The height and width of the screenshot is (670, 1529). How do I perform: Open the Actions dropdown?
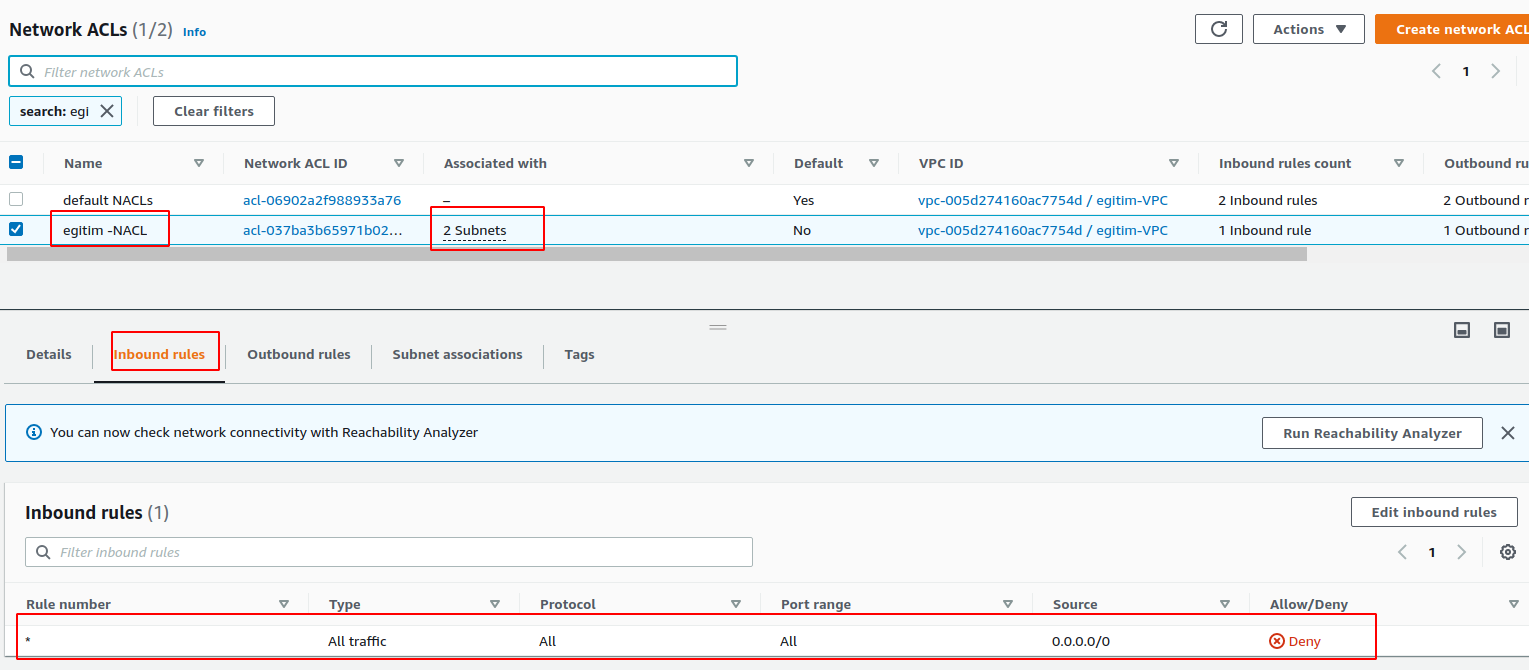point(1309,29)
